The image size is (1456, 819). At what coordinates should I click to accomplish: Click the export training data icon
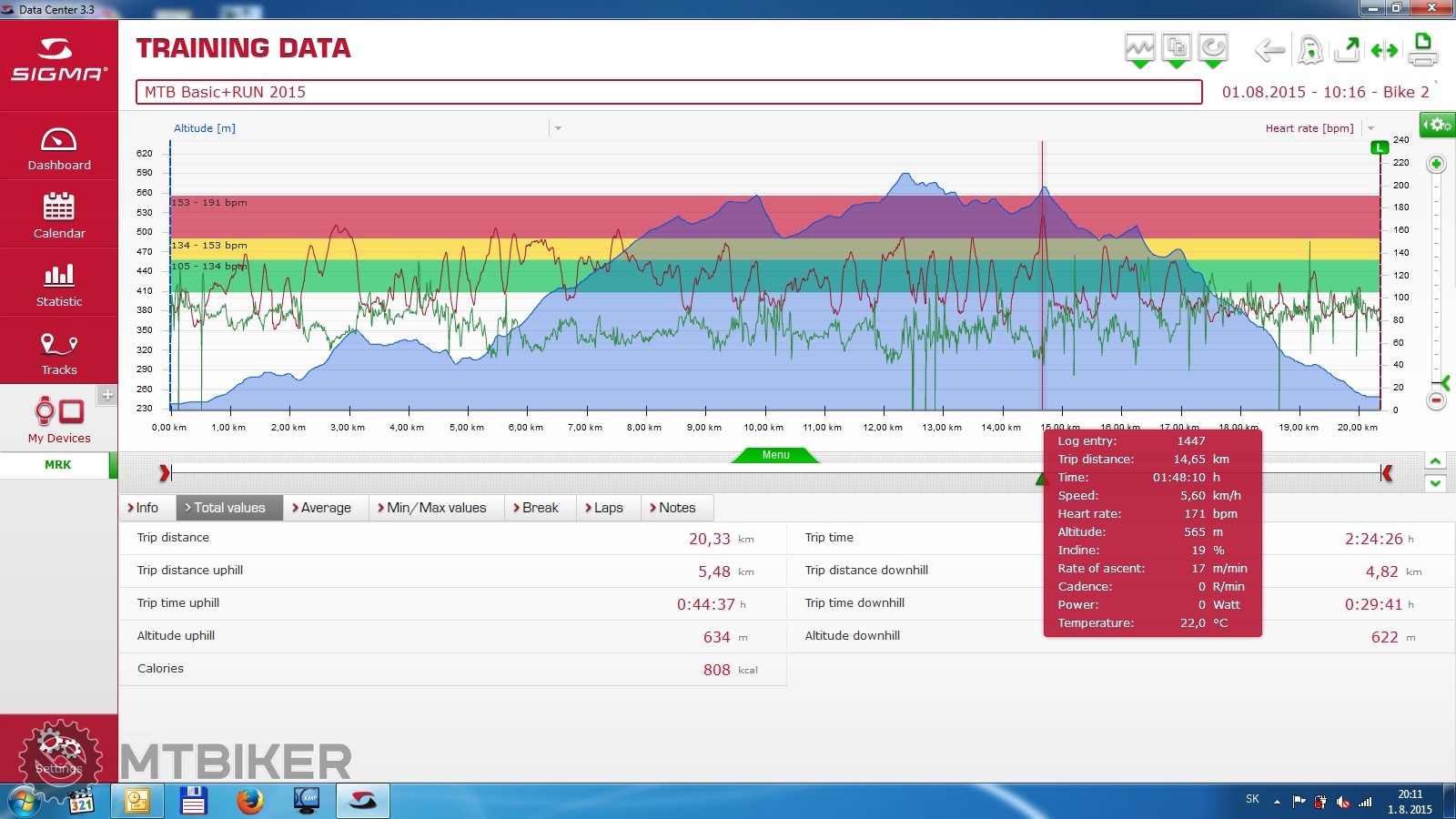tap(1347, 50)
